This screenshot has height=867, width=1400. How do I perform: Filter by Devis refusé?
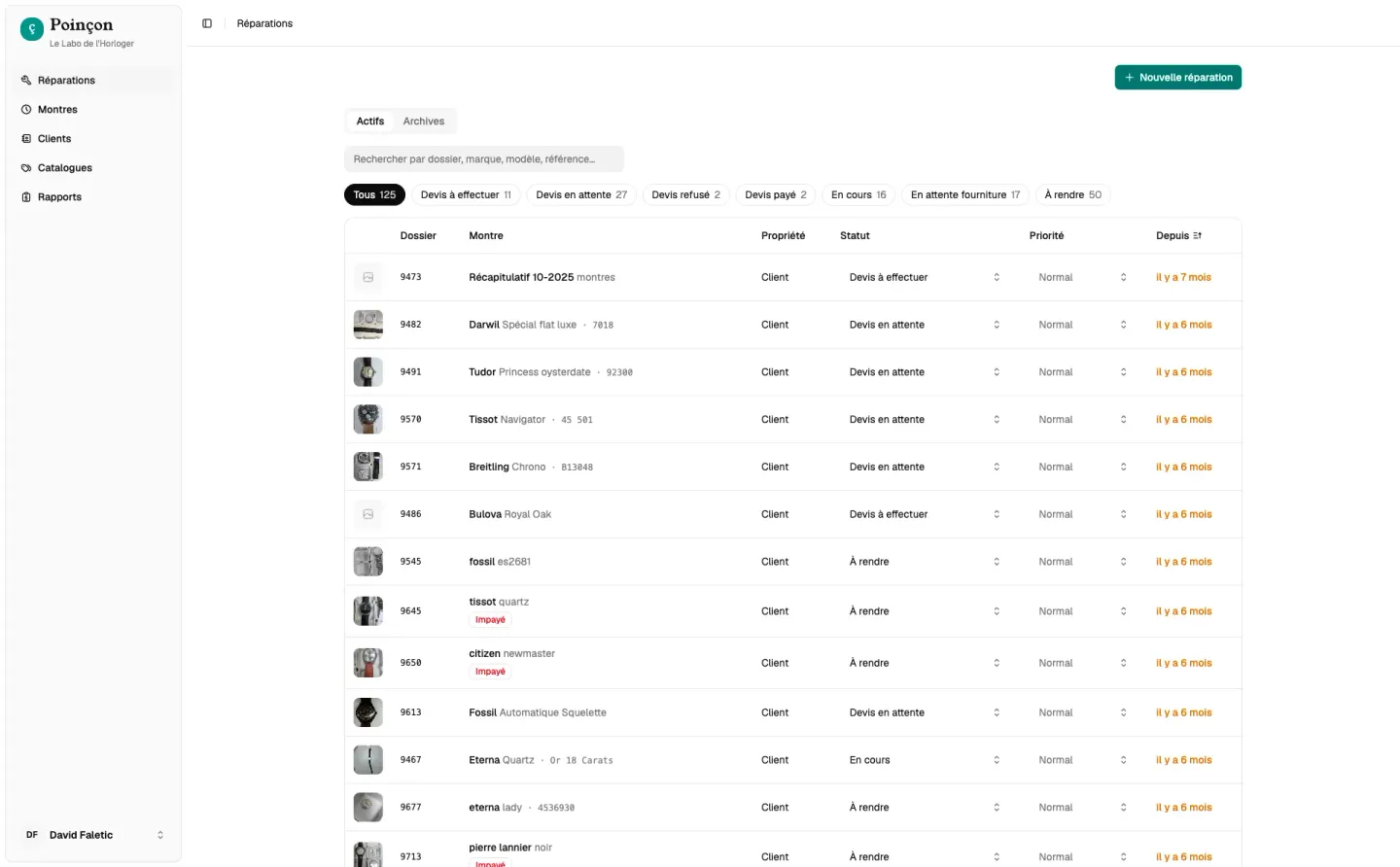pos(686,194)
